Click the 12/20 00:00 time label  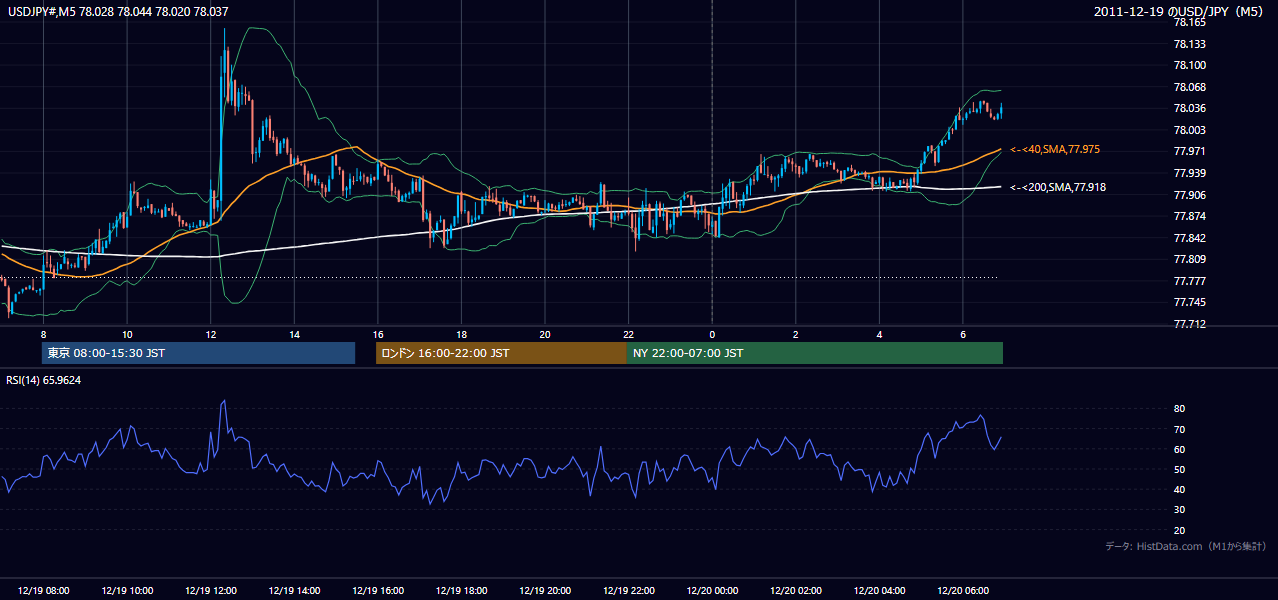tap(712, 591)
